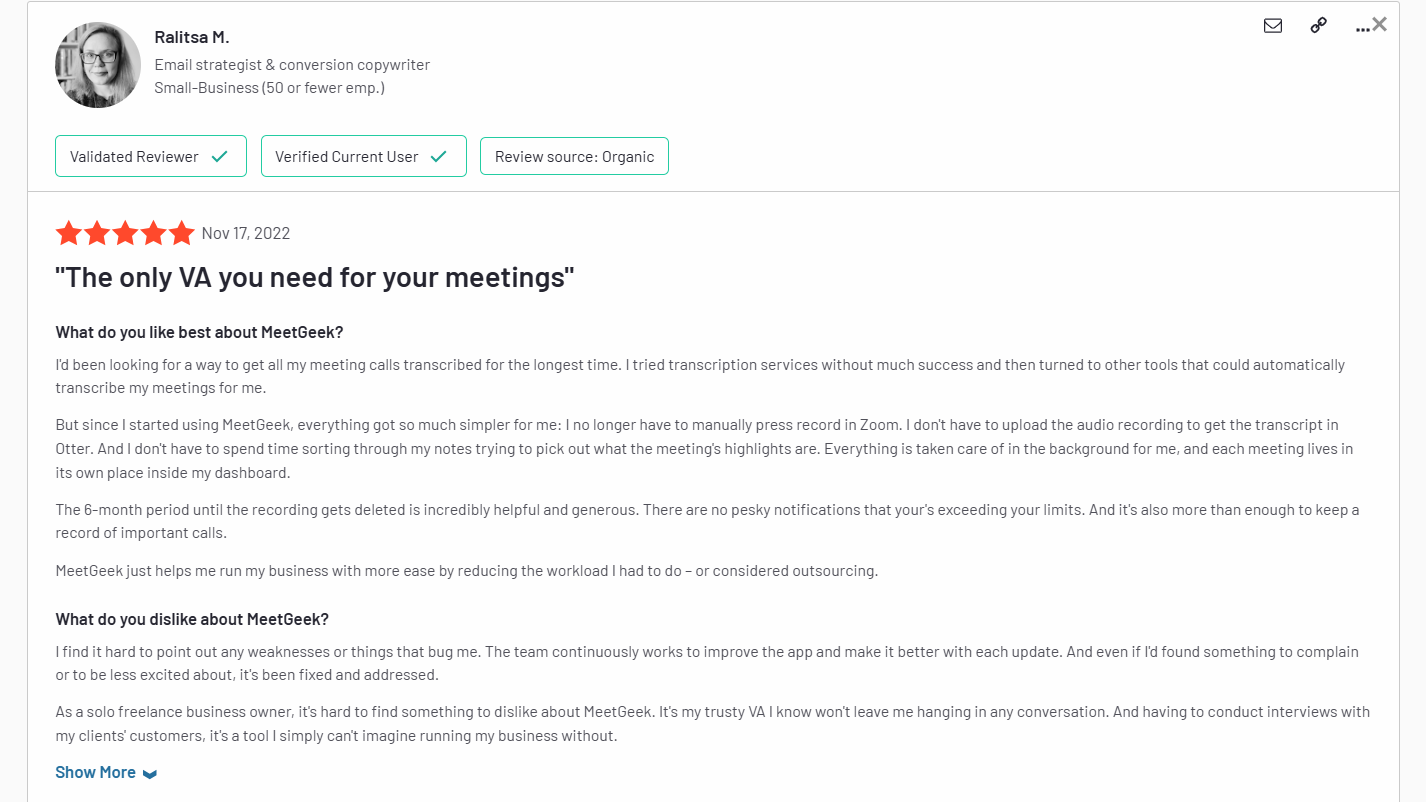Click the envelope icon to share review

[1272, 25]
